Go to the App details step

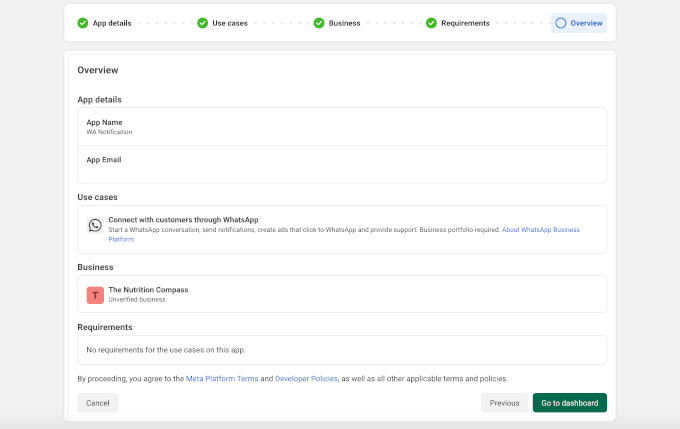point(112,23)
